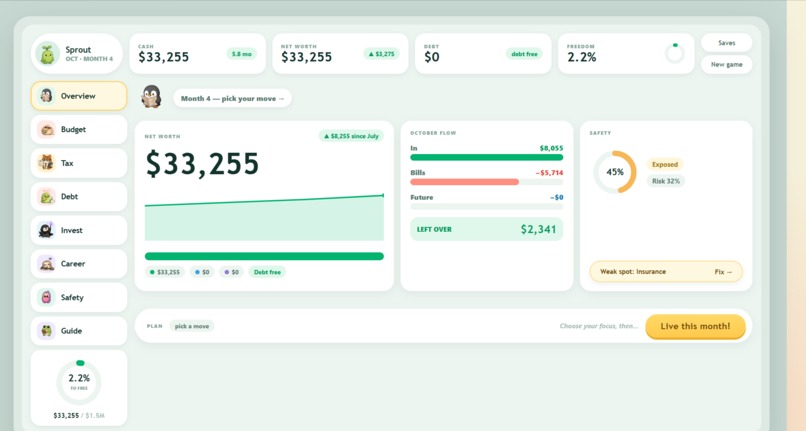Open the Invest section
This screenshot has height=431, width=806.
[x=79, y=230]
